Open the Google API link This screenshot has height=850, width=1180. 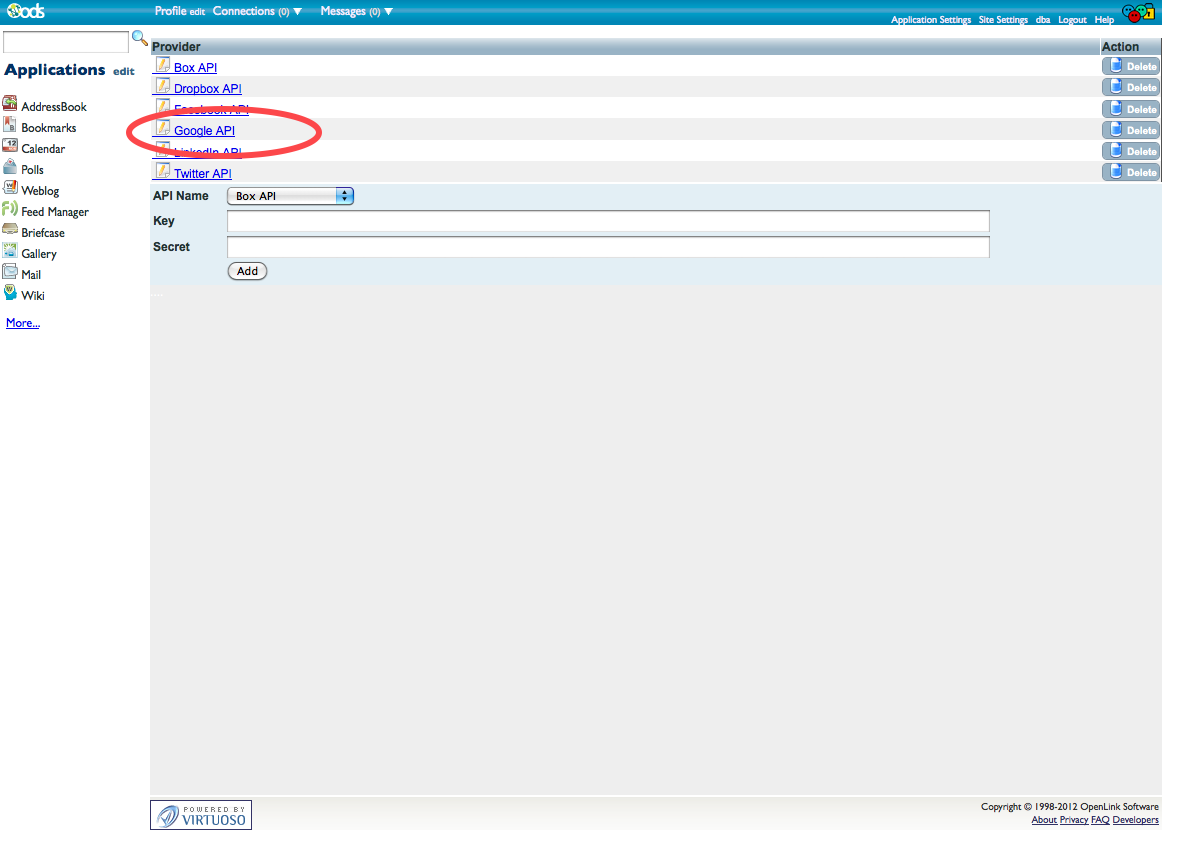pyautogui.click(x=204, y=131)
